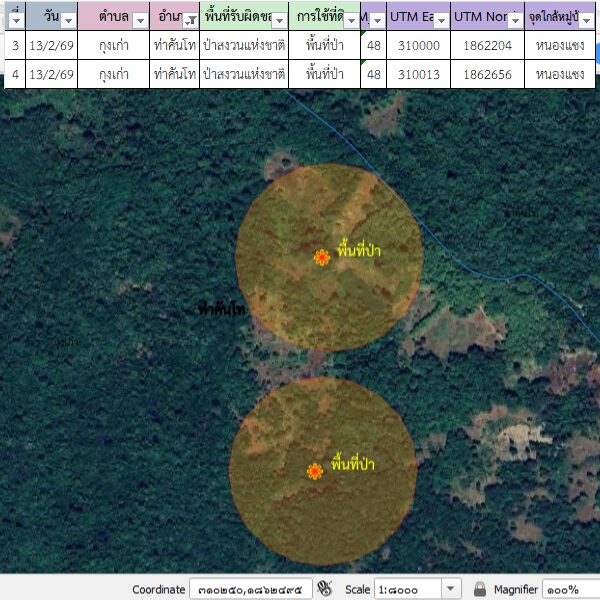
Task: Click the lower fire hotspot marker
Action: point(315,471)
